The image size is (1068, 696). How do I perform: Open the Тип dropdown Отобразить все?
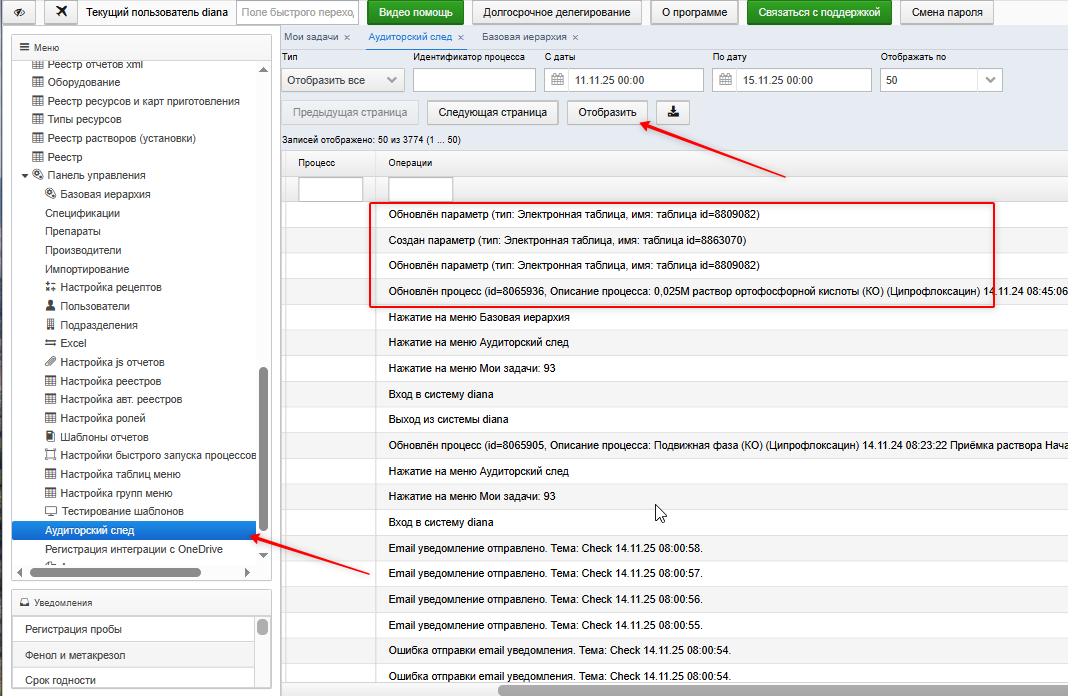[x=343, y=80]
